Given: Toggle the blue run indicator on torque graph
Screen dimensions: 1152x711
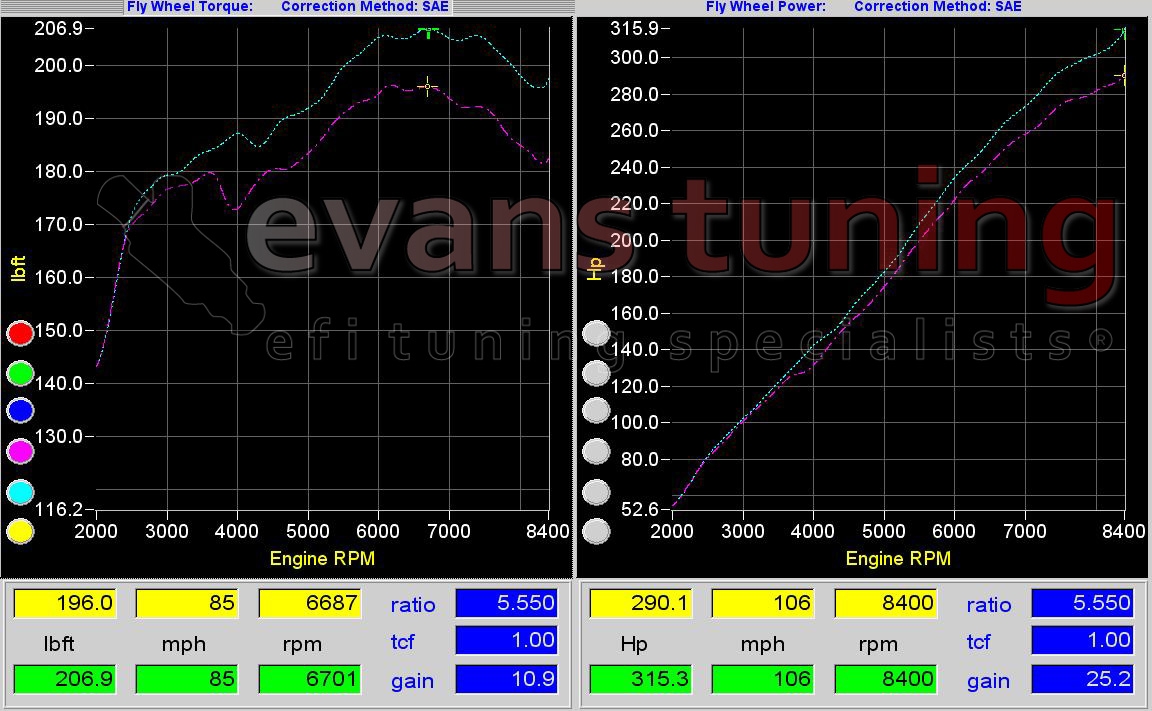Looking at the screenshot, I should tap(20, 411).
